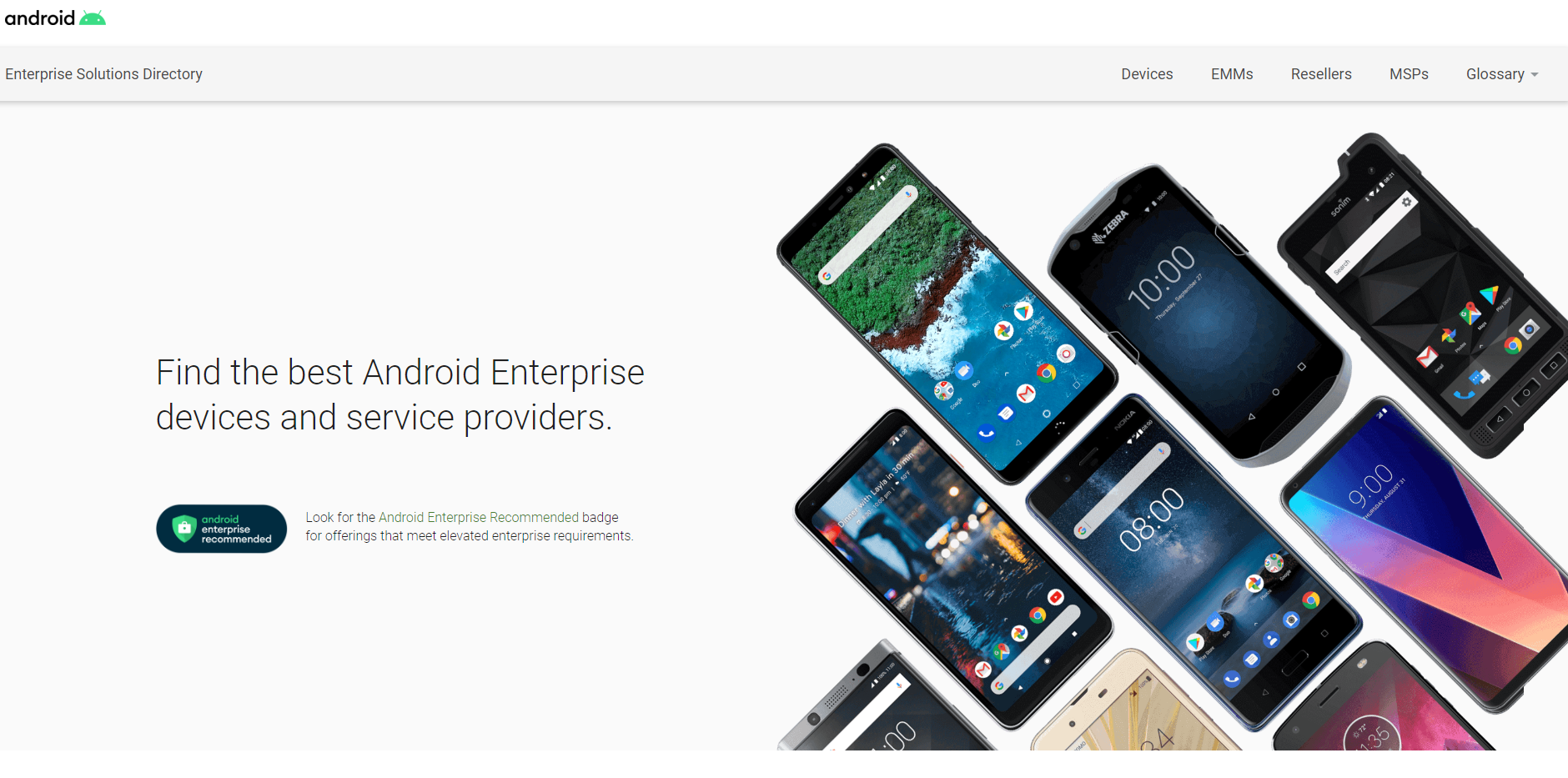The image size is (1568, 778).
Task: Open the Devices menu item
Action: (x=1147, y=74)
